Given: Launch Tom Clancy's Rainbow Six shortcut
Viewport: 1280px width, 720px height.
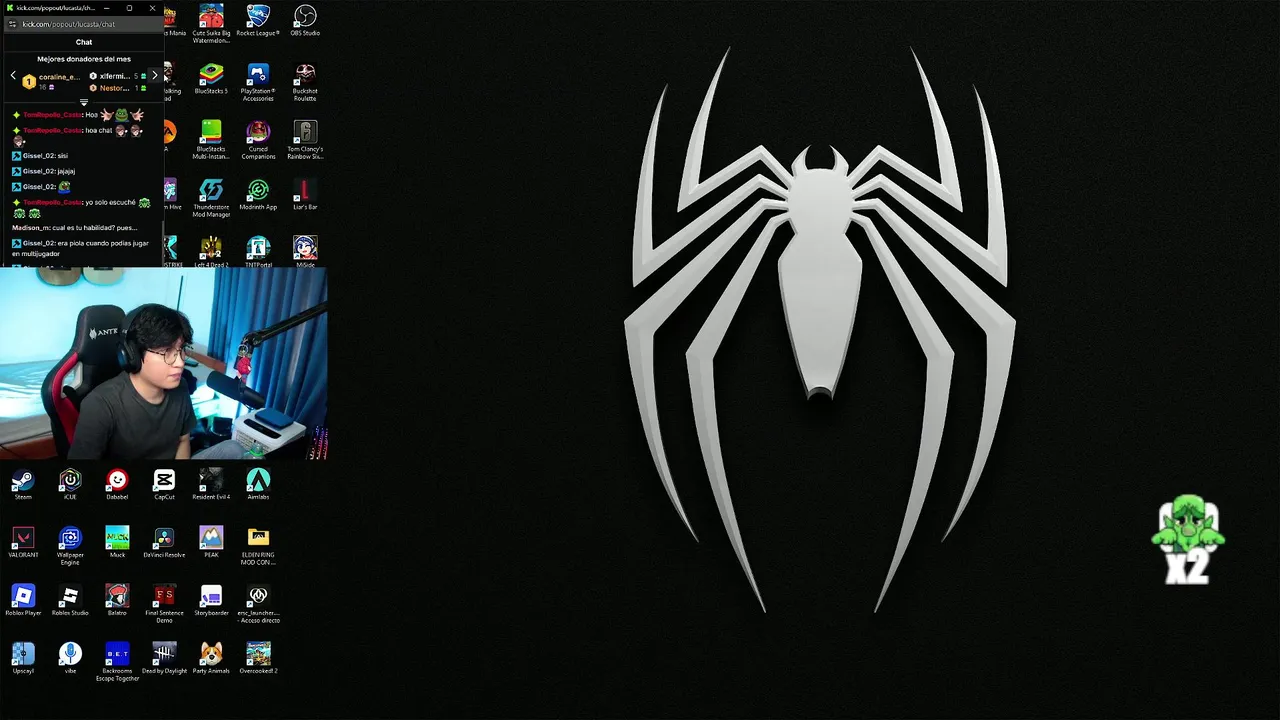Looking at the screenshot, I should point(305,140).
